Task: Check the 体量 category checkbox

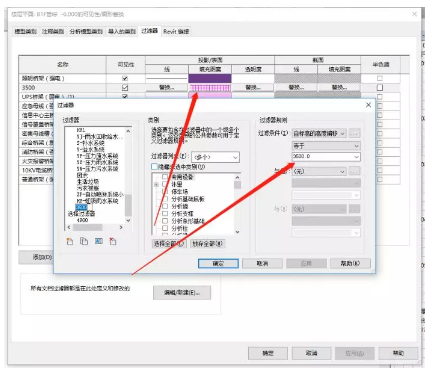Action: pyautogui.click(x=165, y=184)
